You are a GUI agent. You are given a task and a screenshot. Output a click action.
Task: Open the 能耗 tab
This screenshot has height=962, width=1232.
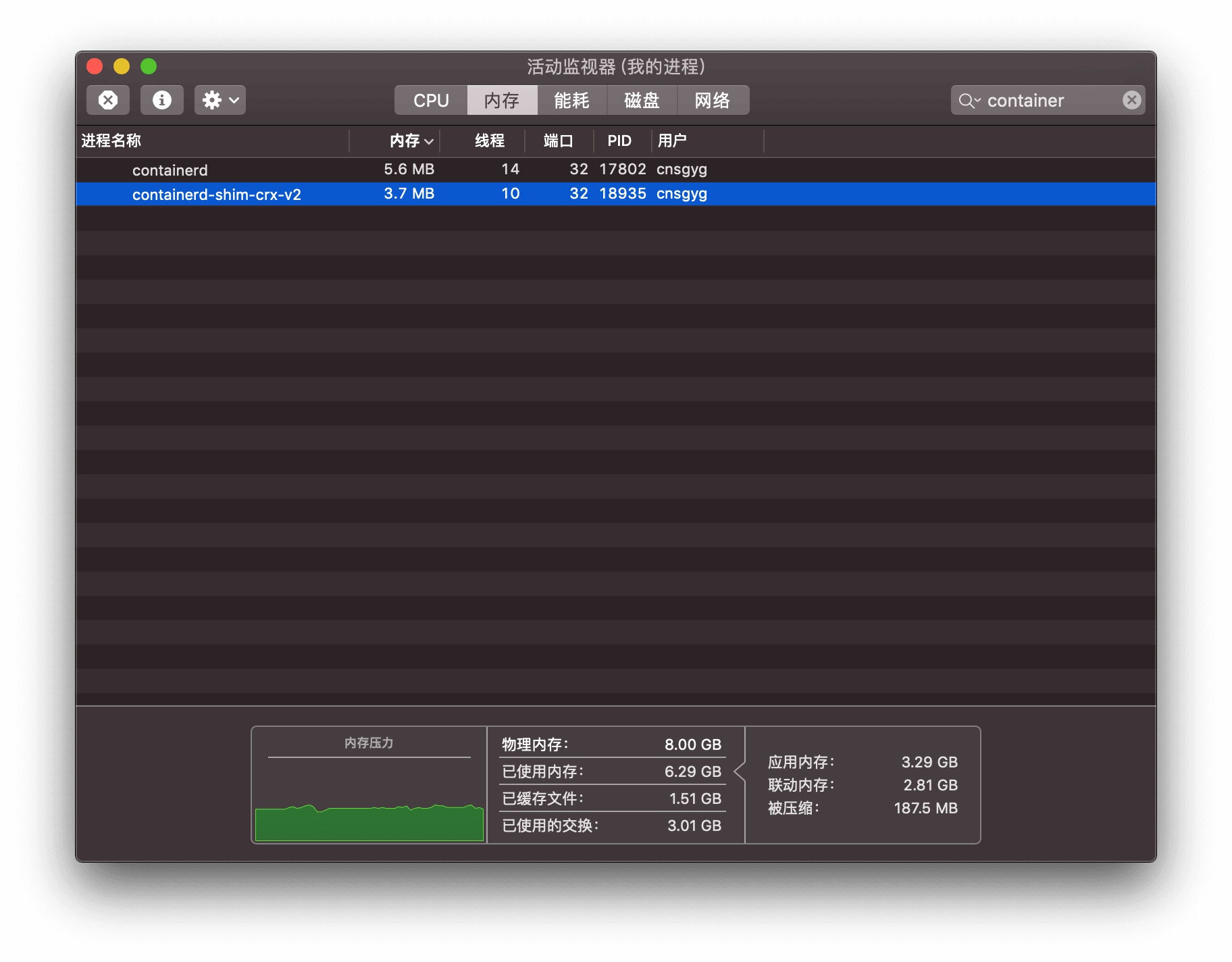coord(572,100)
